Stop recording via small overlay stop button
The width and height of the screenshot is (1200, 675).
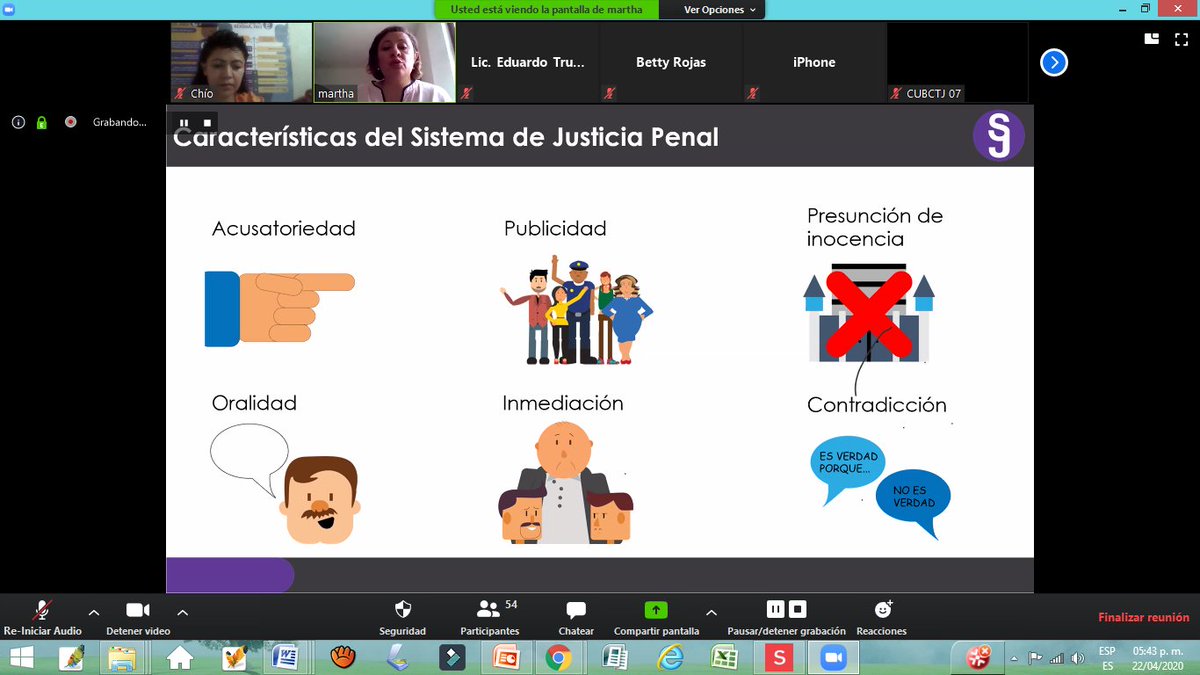pos(207,123)
